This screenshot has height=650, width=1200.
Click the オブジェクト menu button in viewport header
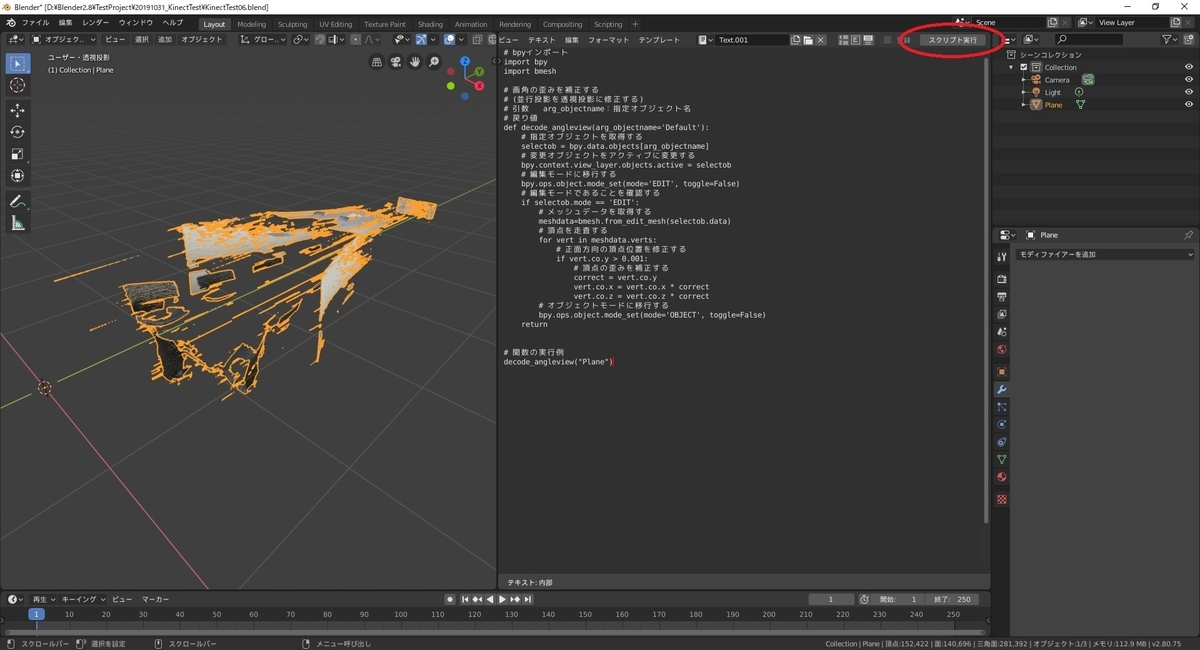[x=202, y=40]
